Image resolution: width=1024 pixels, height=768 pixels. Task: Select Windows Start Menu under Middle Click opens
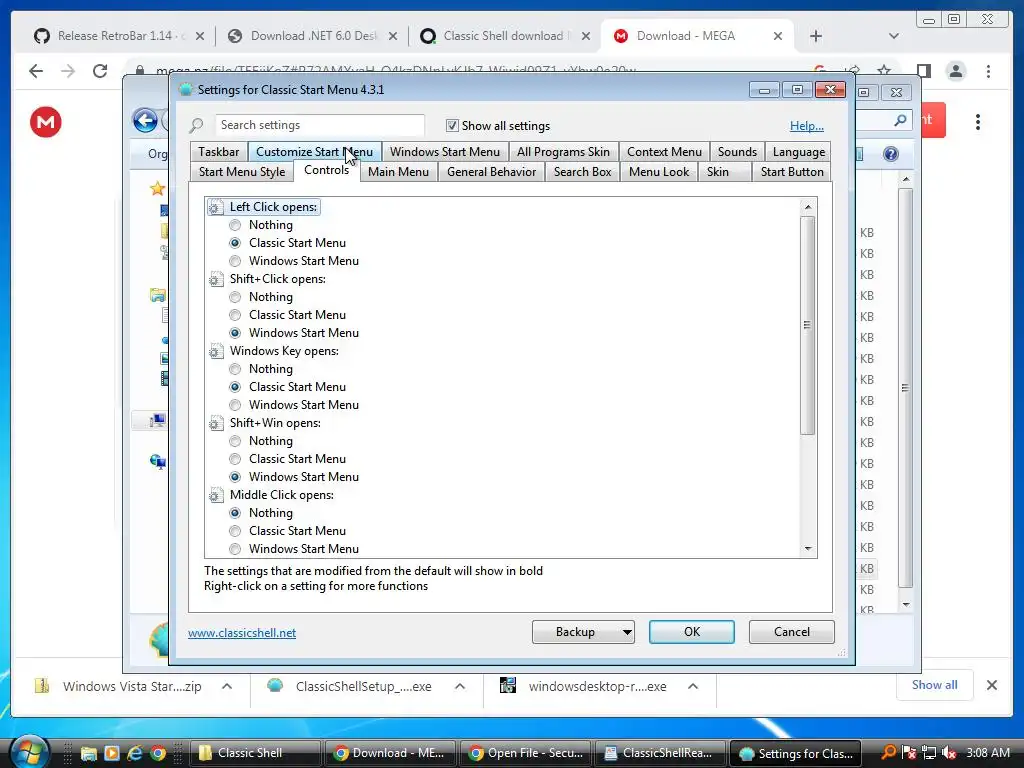[x=235, y=549]
